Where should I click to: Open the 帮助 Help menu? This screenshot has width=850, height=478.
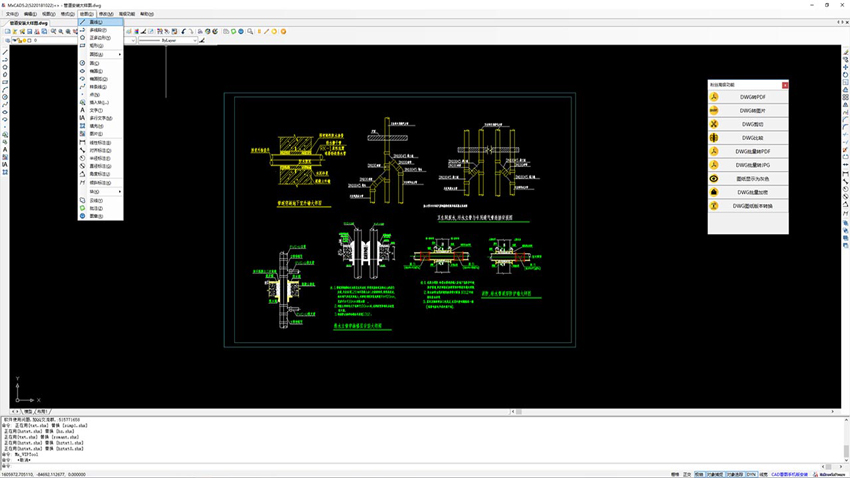click(147, 14)
